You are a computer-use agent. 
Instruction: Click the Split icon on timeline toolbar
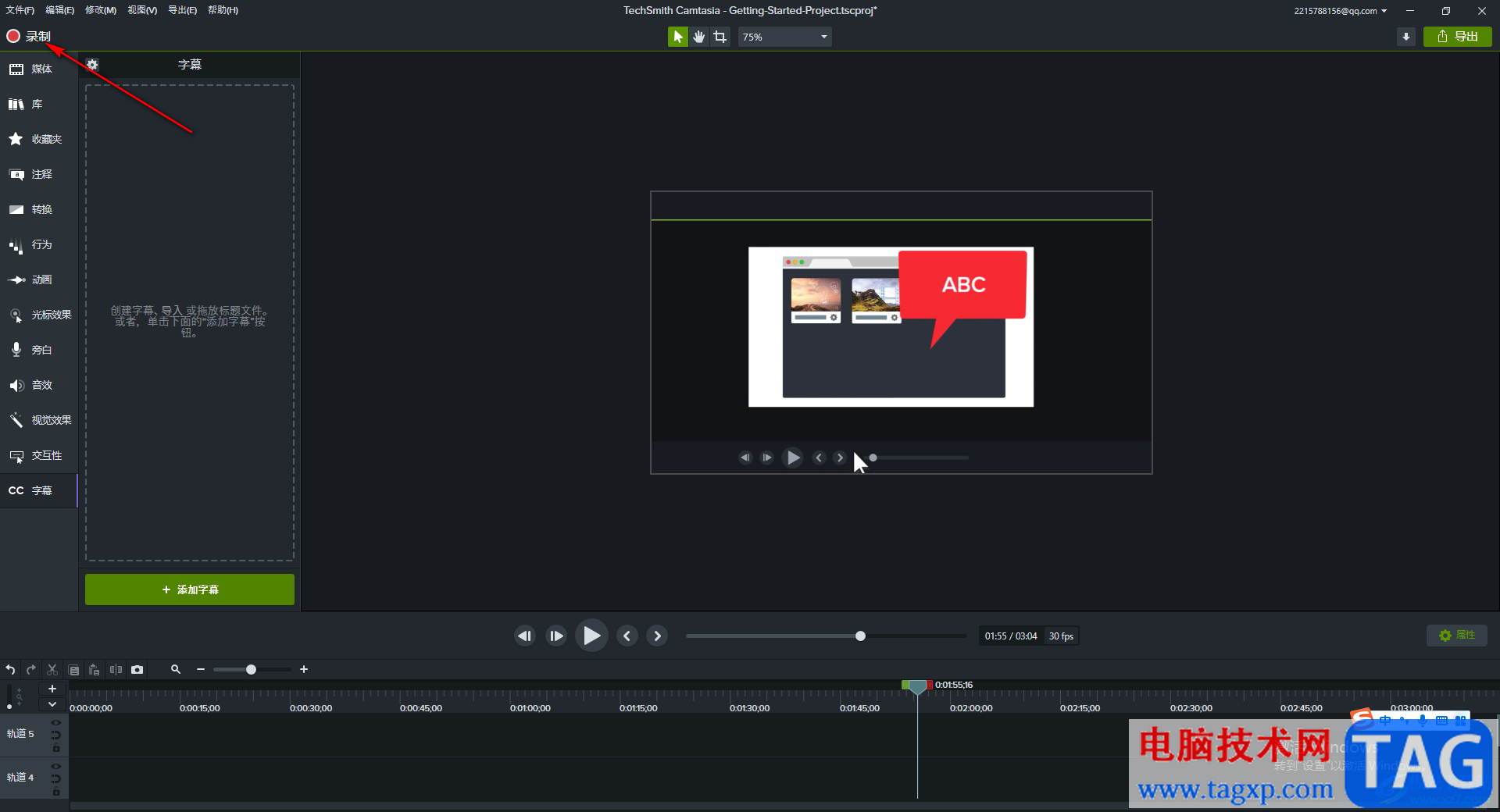click(x=116, y=670)
